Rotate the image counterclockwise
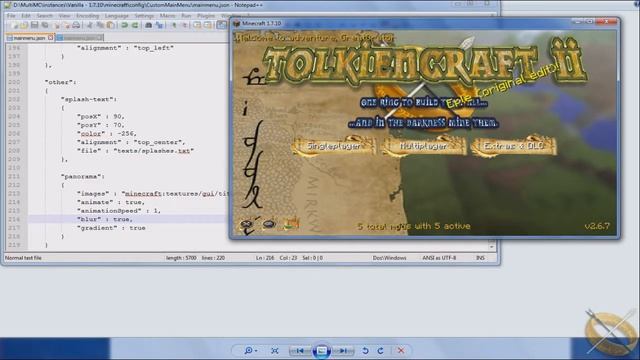The width and height of the screenshot is (640, 360). point(365,351)
